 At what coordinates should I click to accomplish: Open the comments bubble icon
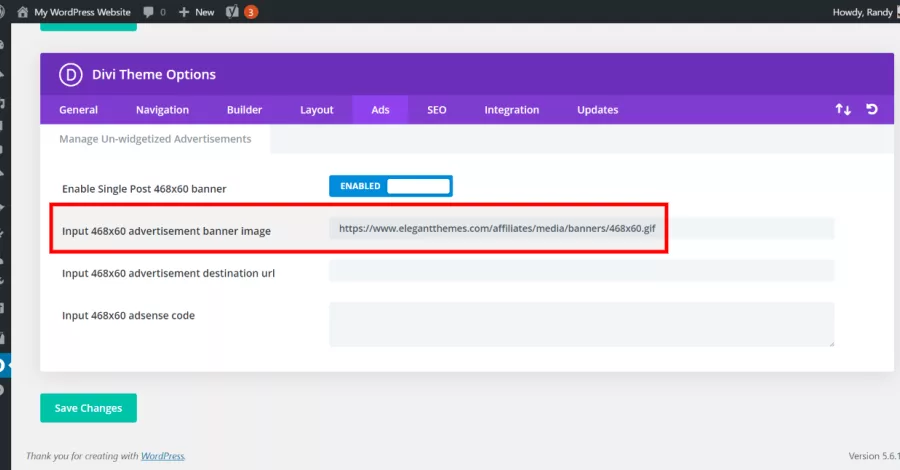click(x=148, y=12)
